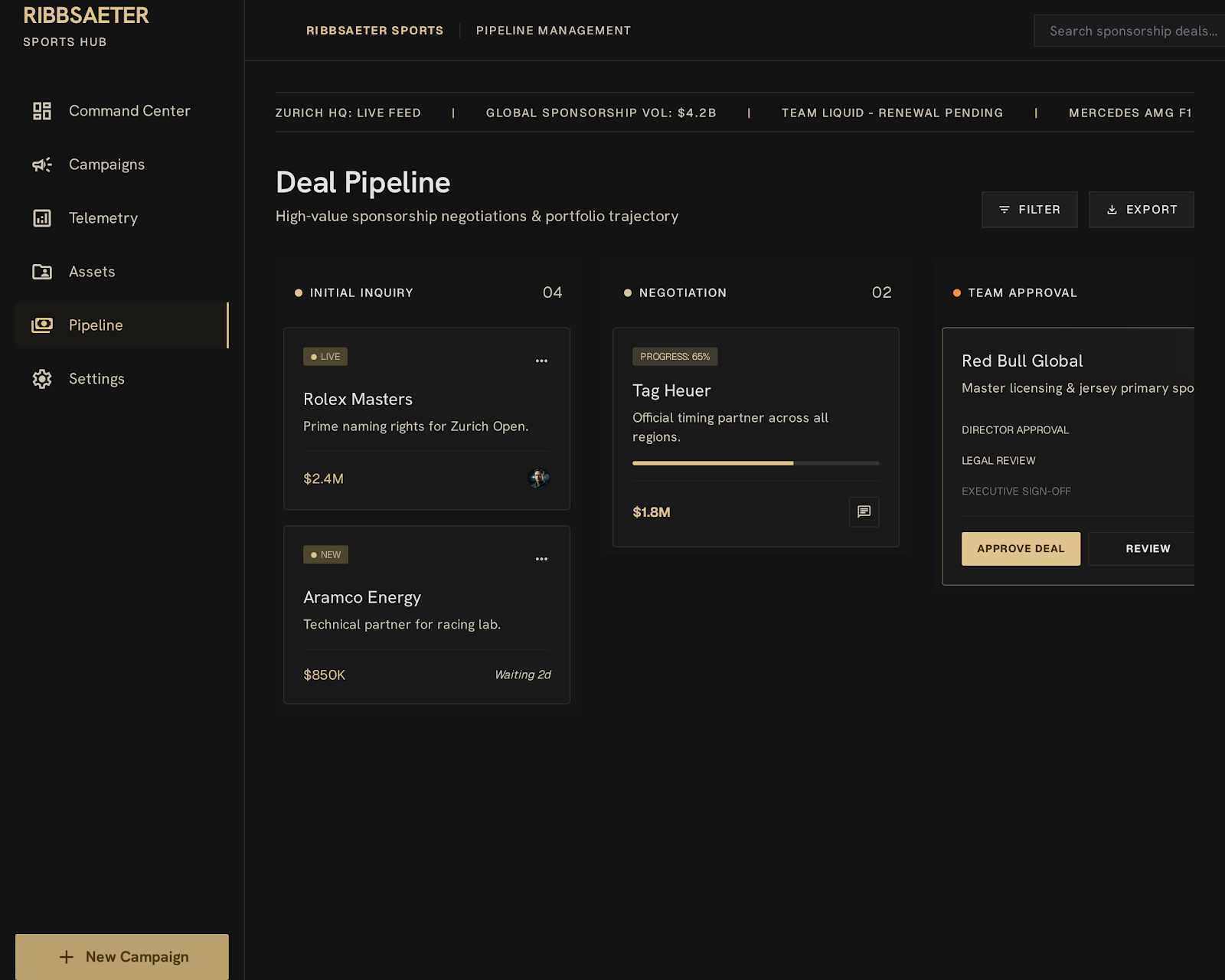The height and width of the screenshot is (980, 1225).
Task: Click the DIRECTOR APPROVAL step
Action: [x=1015, y=430]
